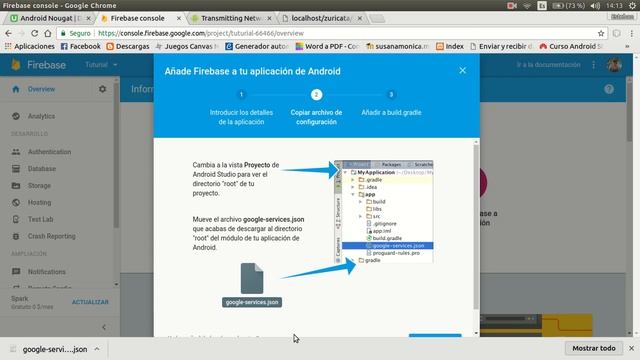This screenshot has width=640, height=360.
Task: Click the browser forward arrow
Action: point(21,33)
